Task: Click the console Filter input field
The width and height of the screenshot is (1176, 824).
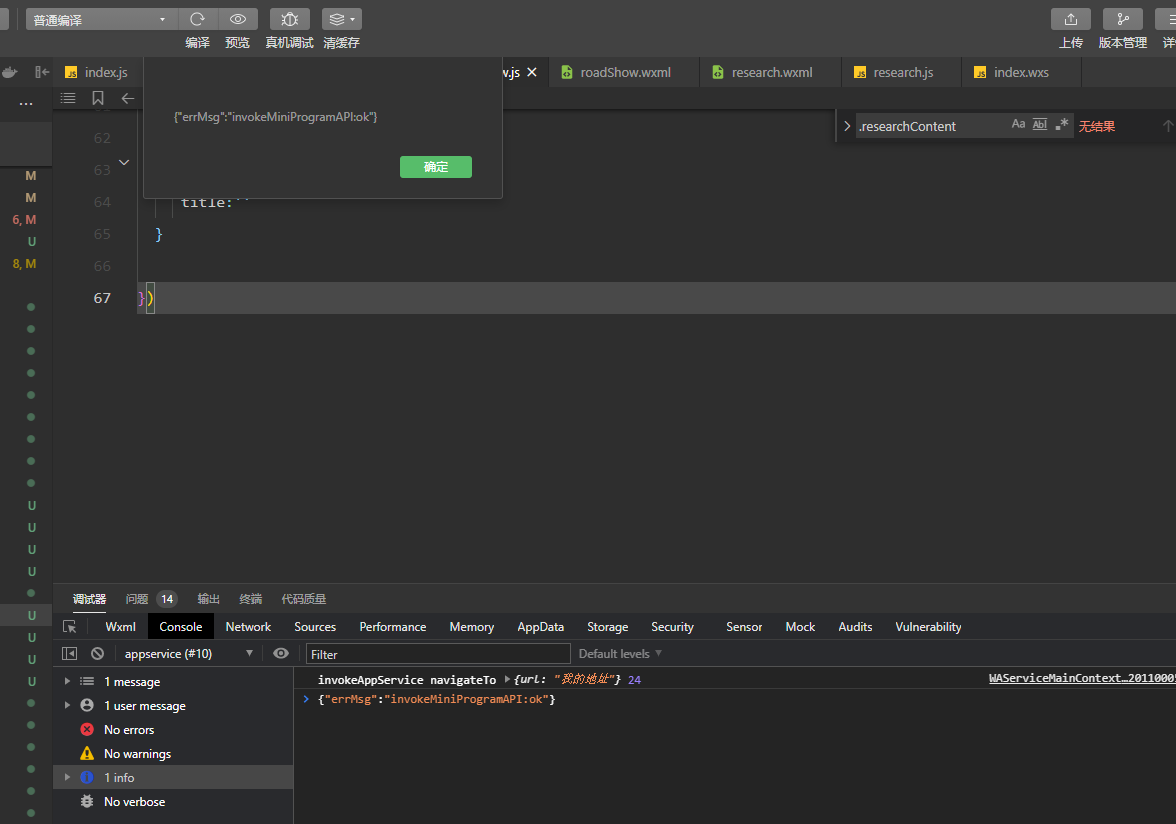Action: tap(438, 654)
